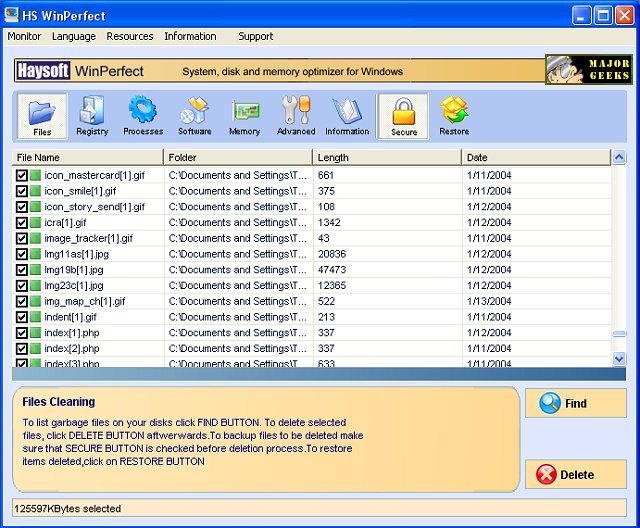This screenshot has height=528, width=640.
Task: Open the Software section
Action: (194, 116)
